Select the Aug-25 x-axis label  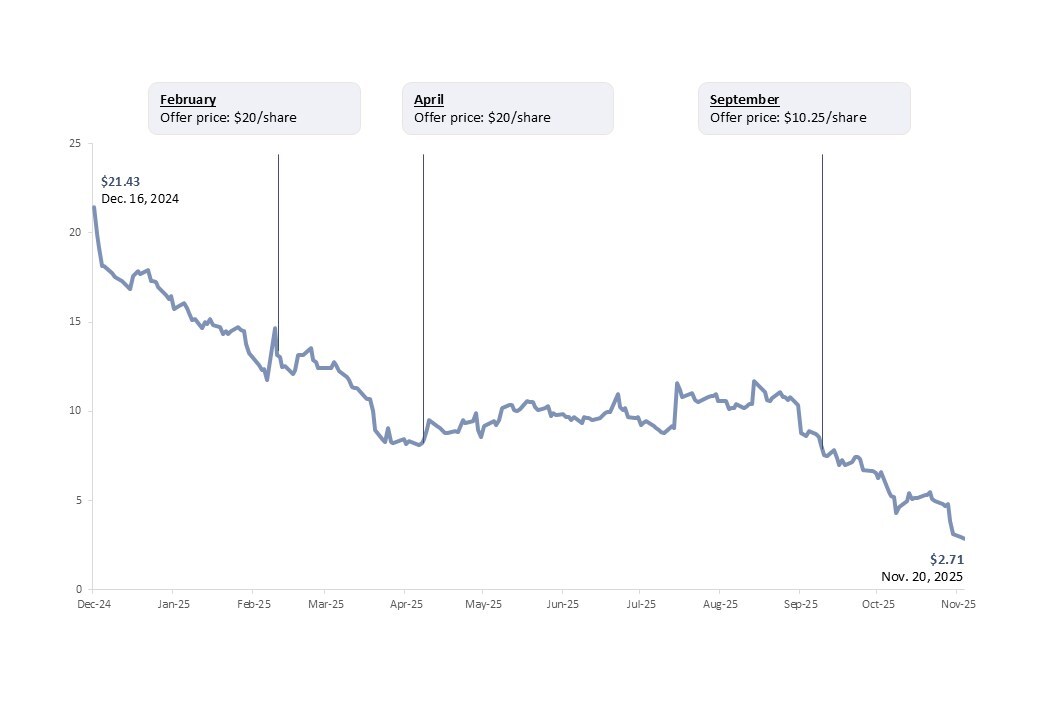[x=720, y=604]
